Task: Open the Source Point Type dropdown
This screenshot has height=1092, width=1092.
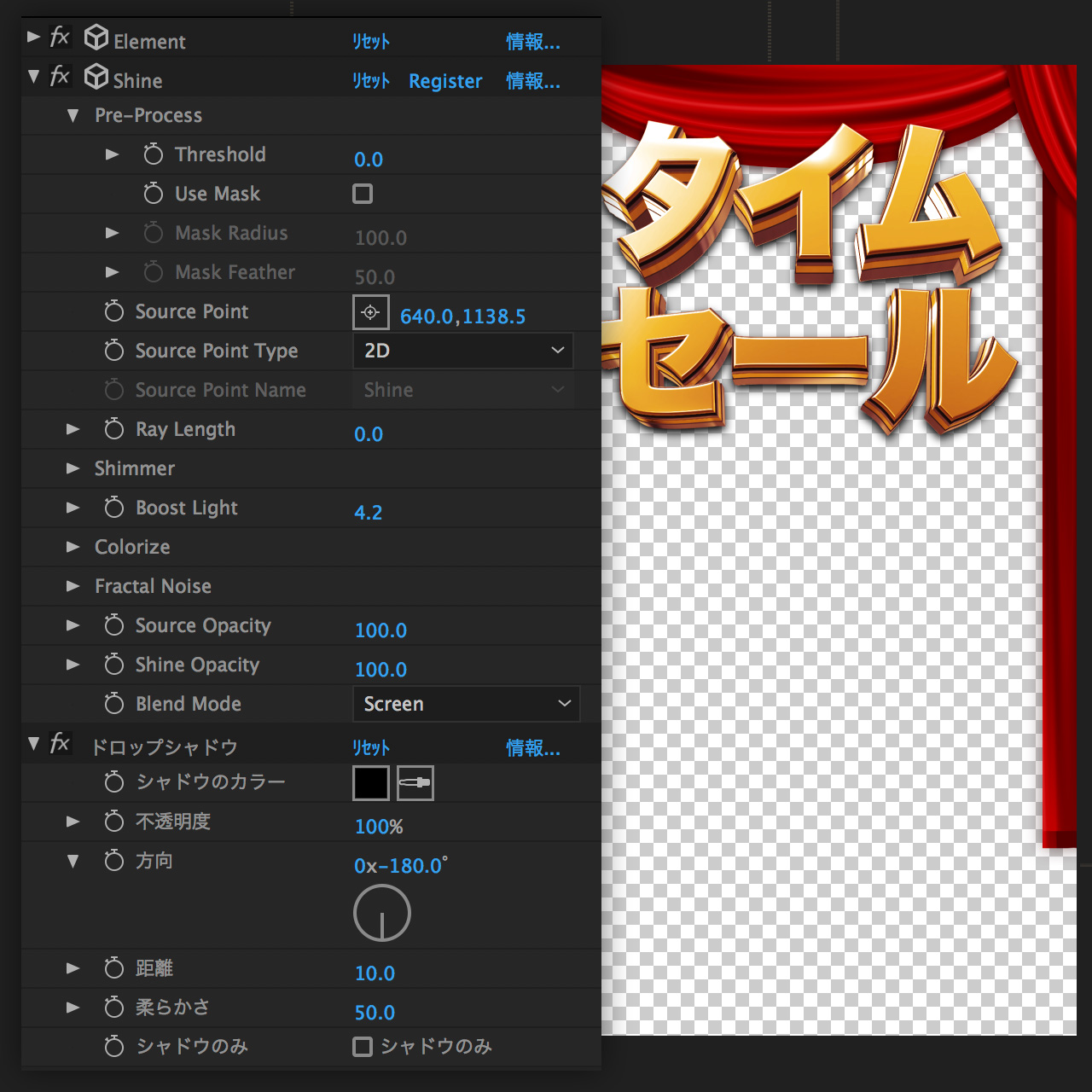Action: (x=463, y=351)
